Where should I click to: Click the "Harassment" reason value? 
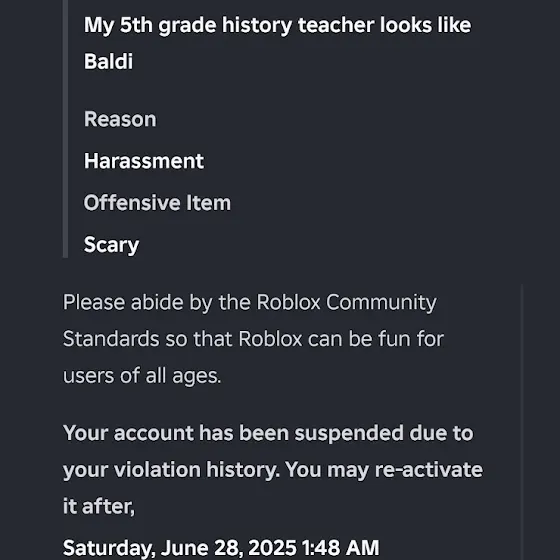[x=144, y=161]
